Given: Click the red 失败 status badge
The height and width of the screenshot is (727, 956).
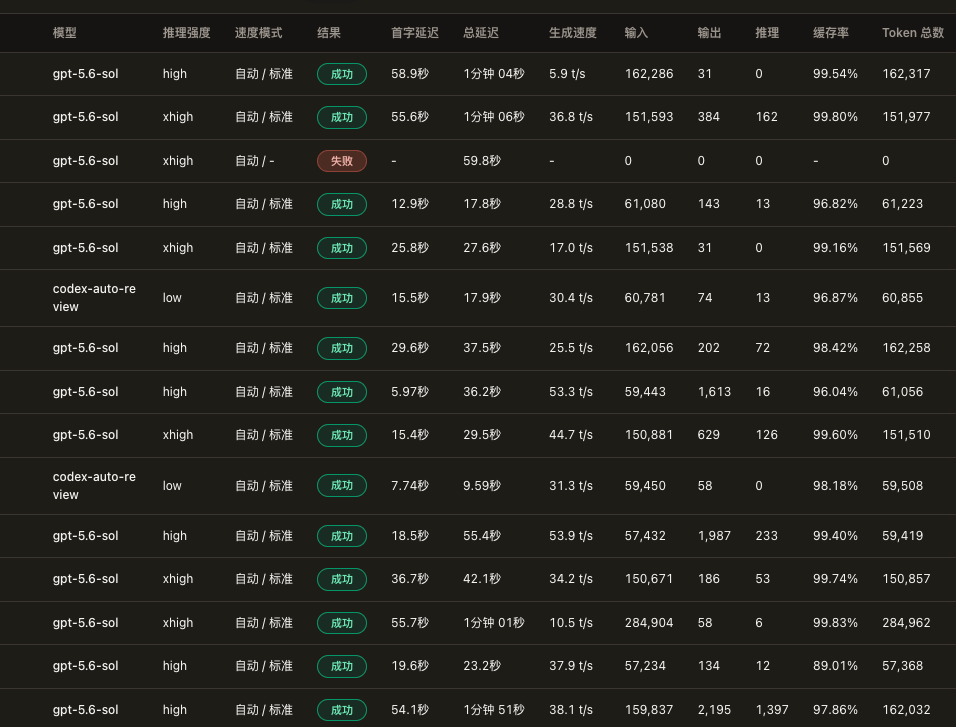Looking at the screenshot, I should (341, 161).
